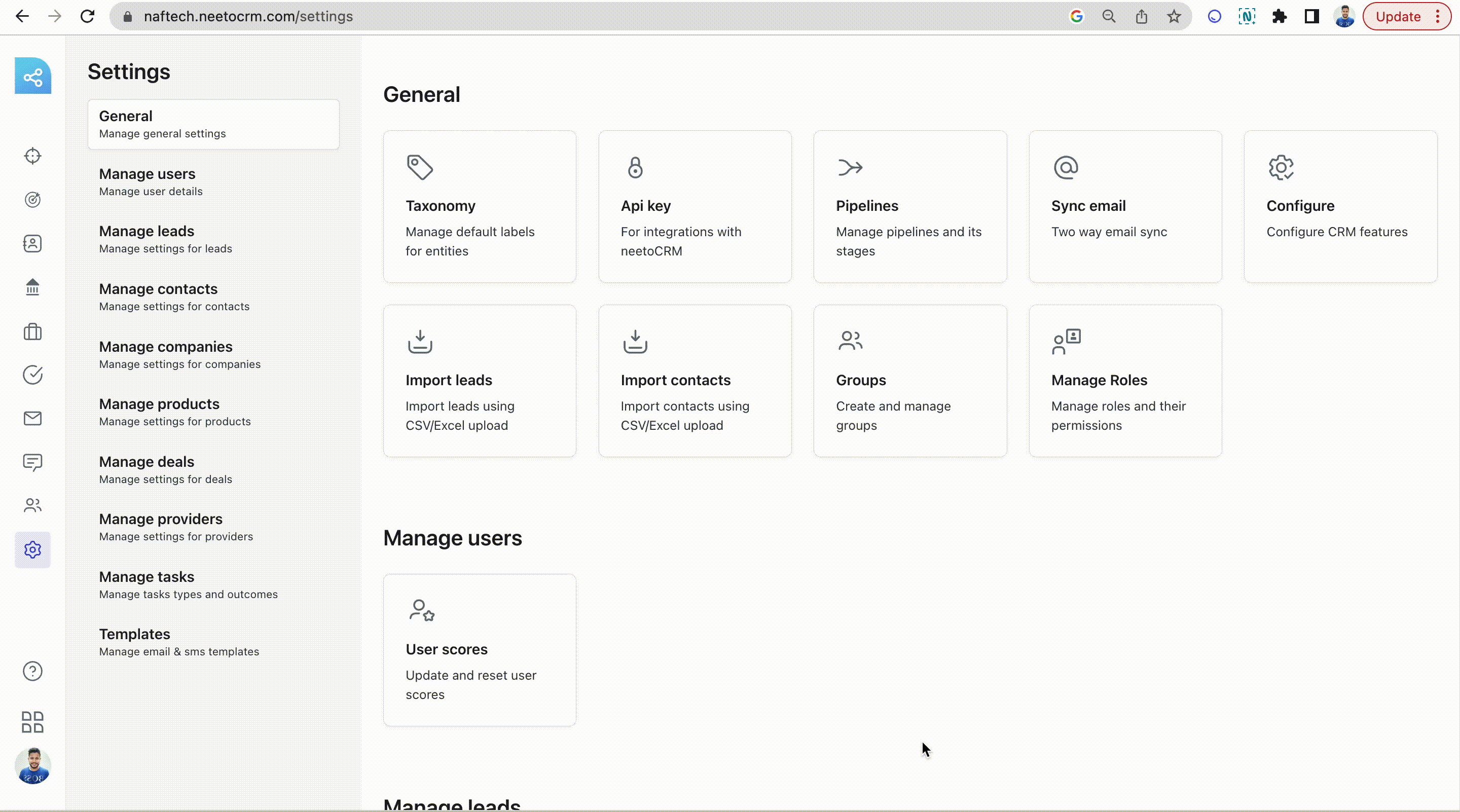Select Manage users in settings menu
The width and height of the screenshot is (1460, 812).
[x=213, y=182]
